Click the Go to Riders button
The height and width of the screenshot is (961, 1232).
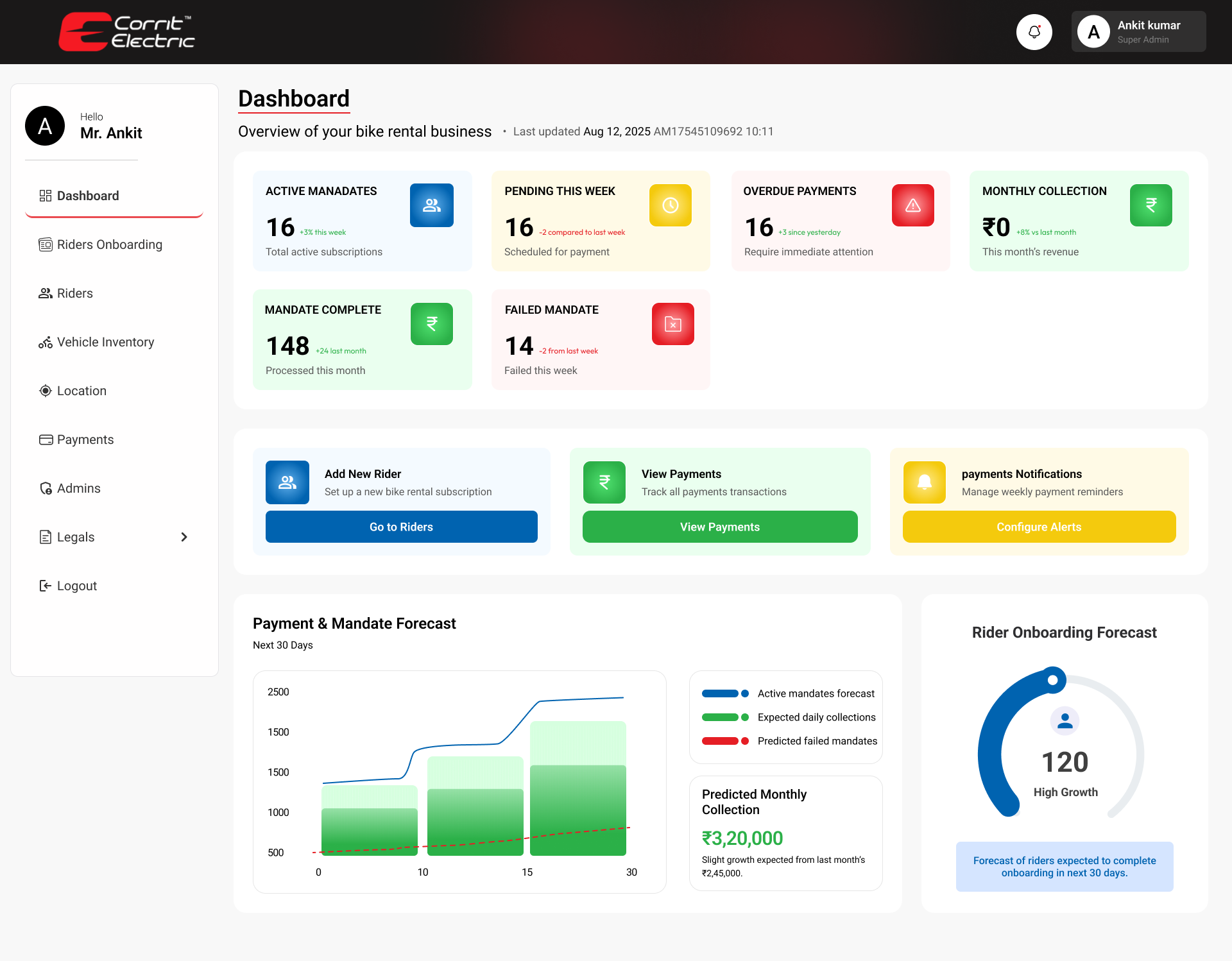coord(402,527)
